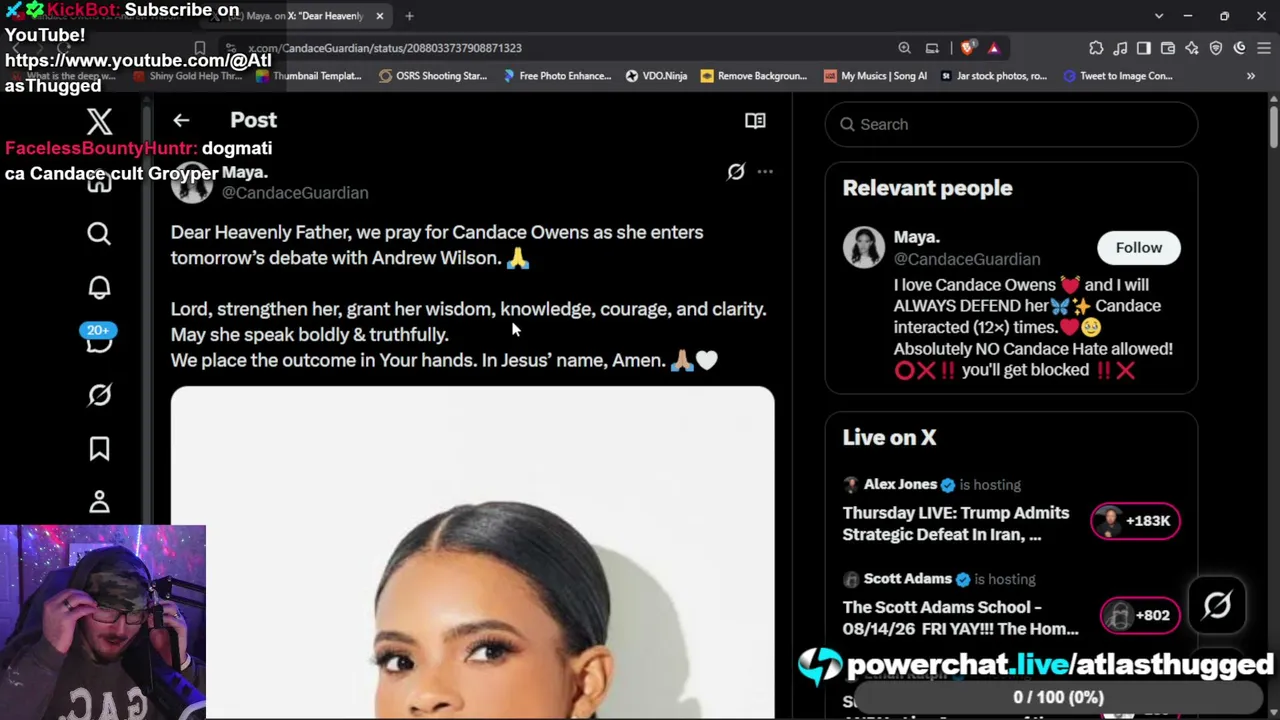
Task: Click the Brave Rewards triangle icon
Action: [993, 48]
